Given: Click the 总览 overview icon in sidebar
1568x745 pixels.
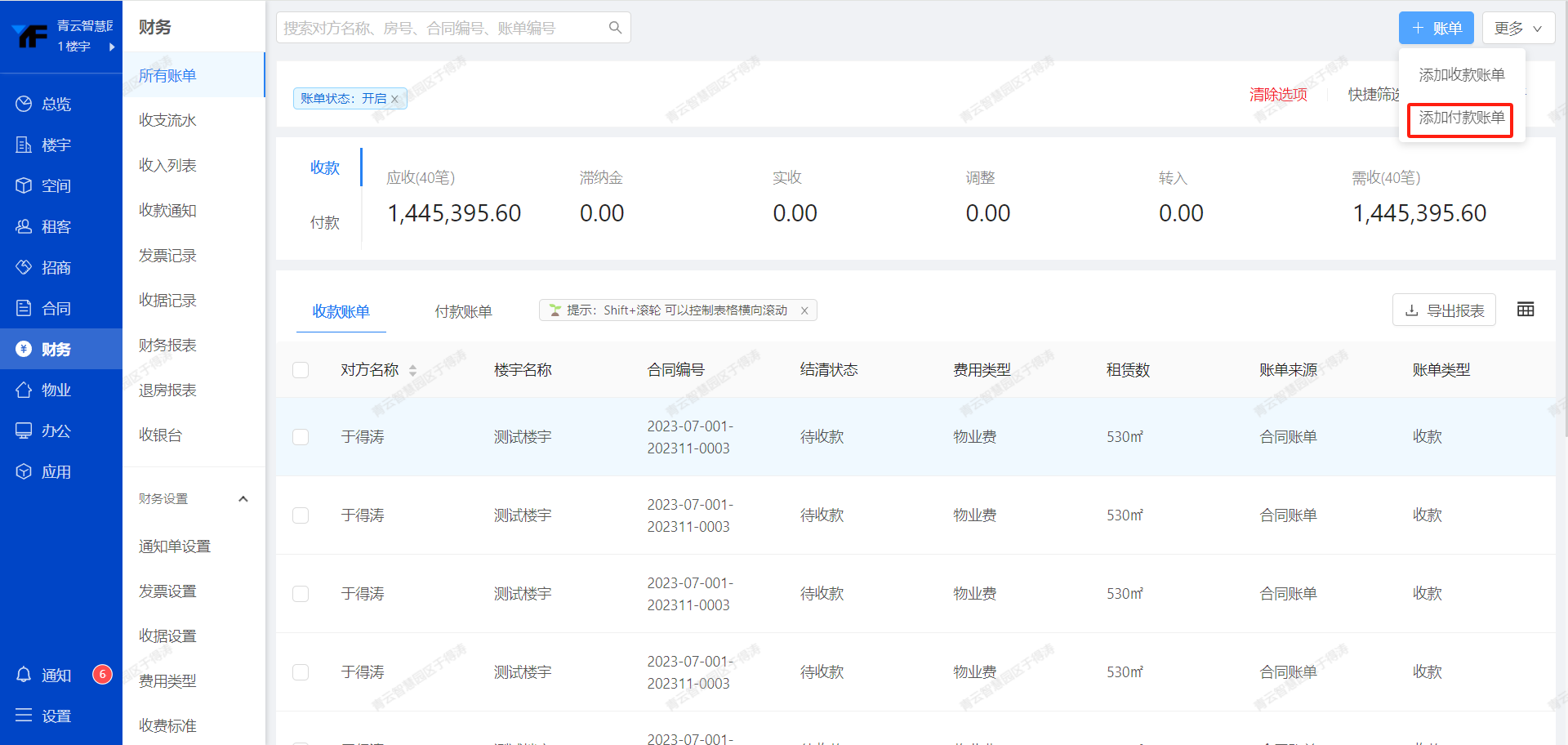Looking at the screenshot, I should [x=24, y=104].
